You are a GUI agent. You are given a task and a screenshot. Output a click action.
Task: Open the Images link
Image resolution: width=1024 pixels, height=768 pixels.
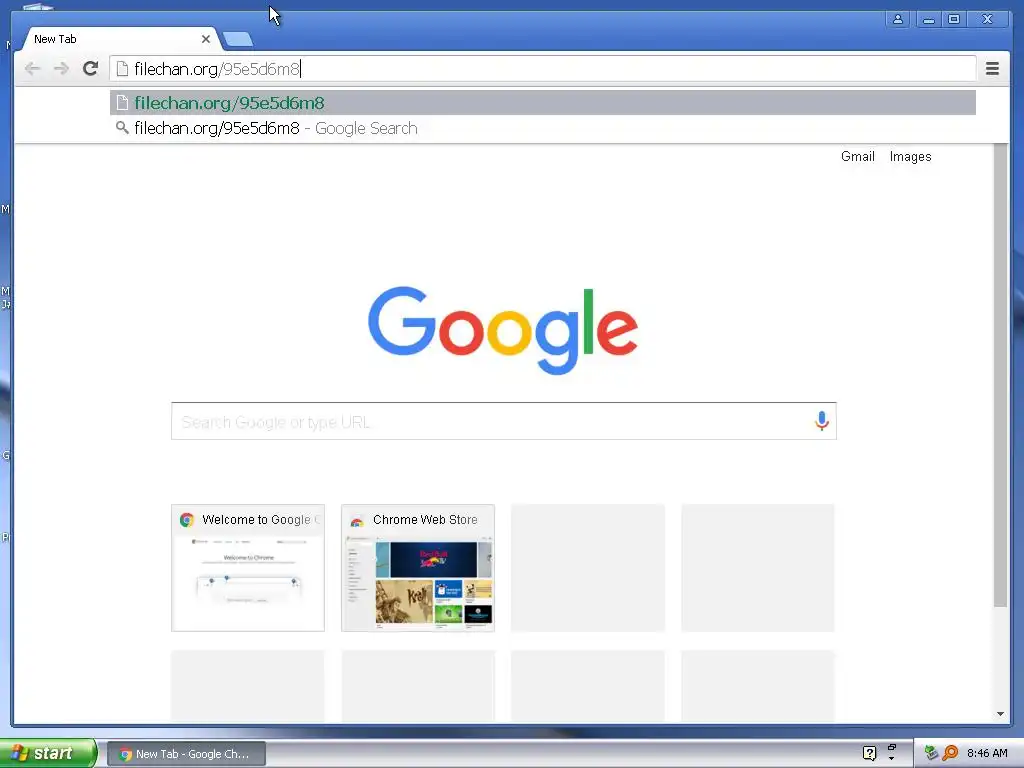(x=910, y=157)
